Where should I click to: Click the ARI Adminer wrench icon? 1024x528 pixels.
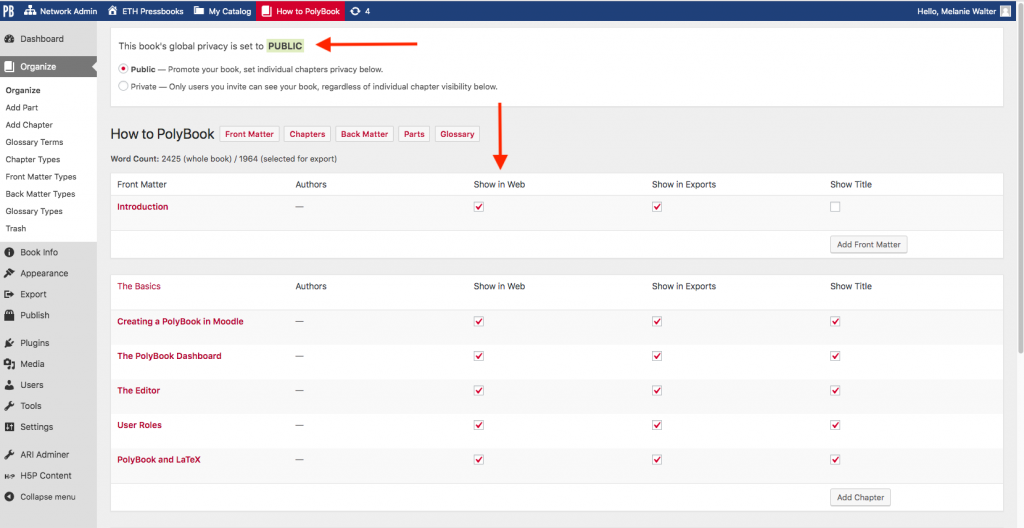pyautogui.click(x=9, y=455)
